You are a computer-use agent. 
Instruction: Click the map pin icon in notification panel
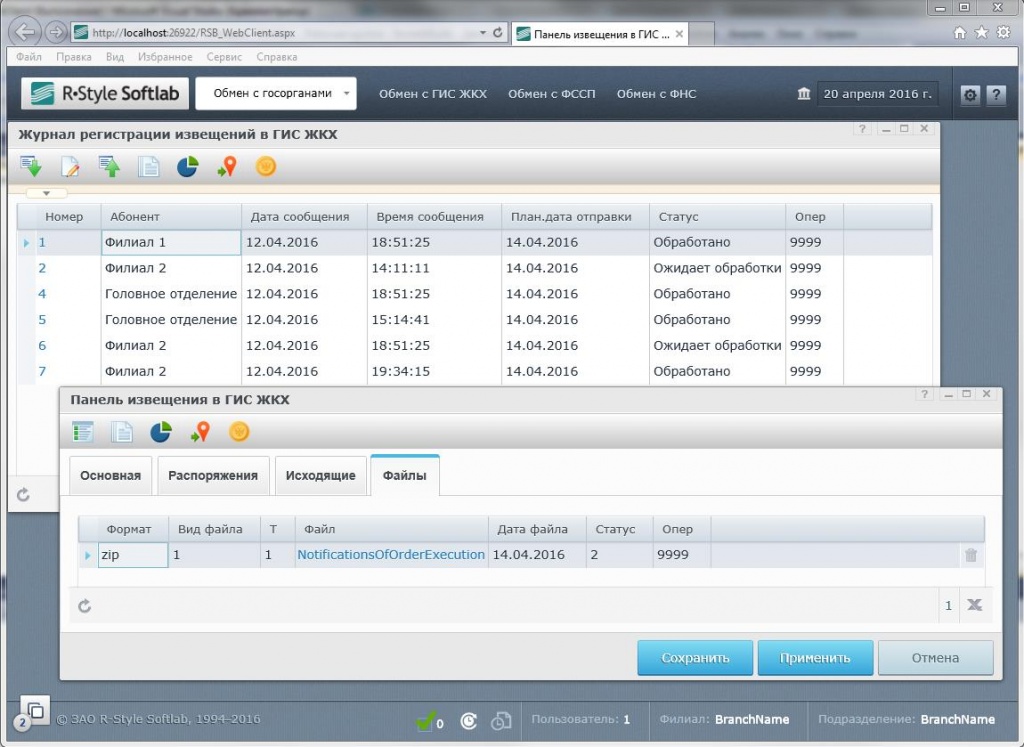point(200,432)
